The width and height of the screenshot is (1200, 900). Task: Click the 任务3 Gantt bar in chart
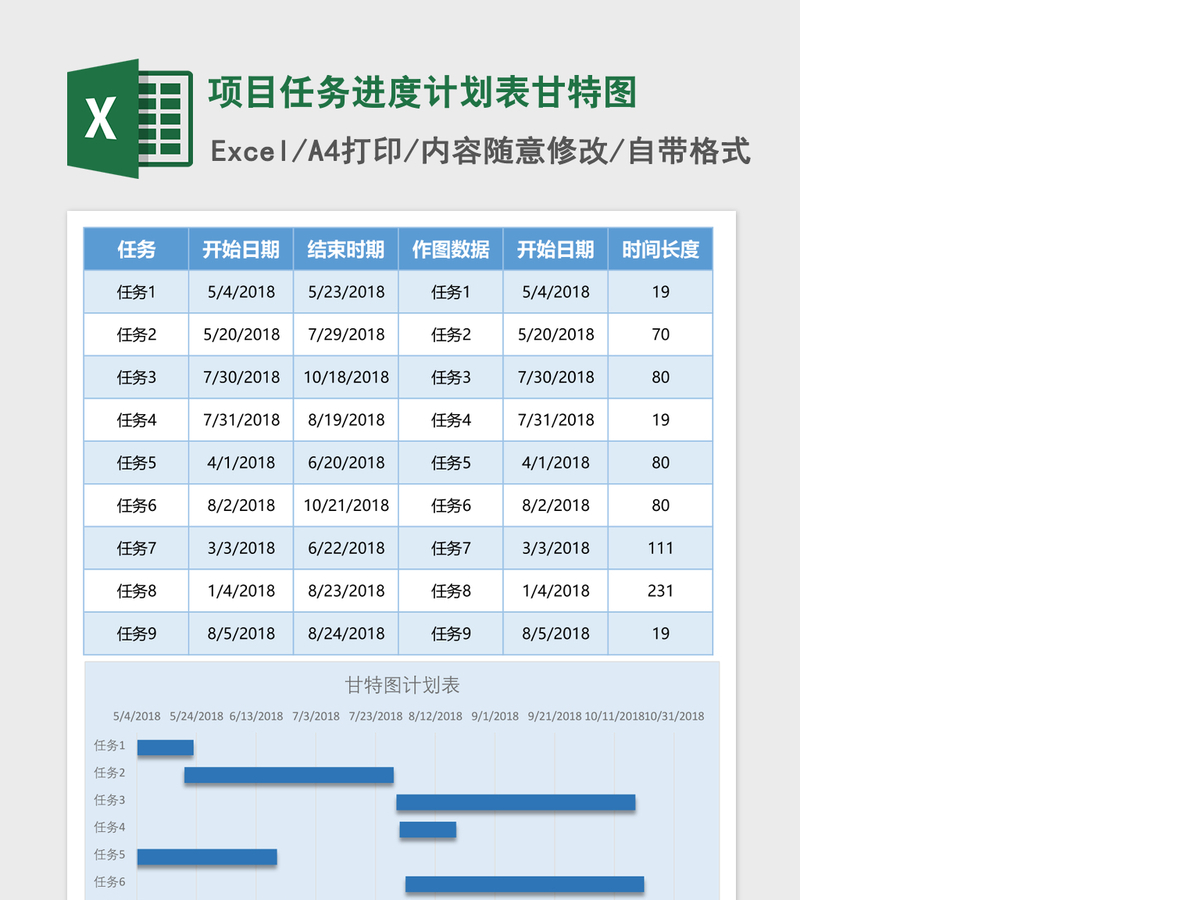(x=516, y=802)
